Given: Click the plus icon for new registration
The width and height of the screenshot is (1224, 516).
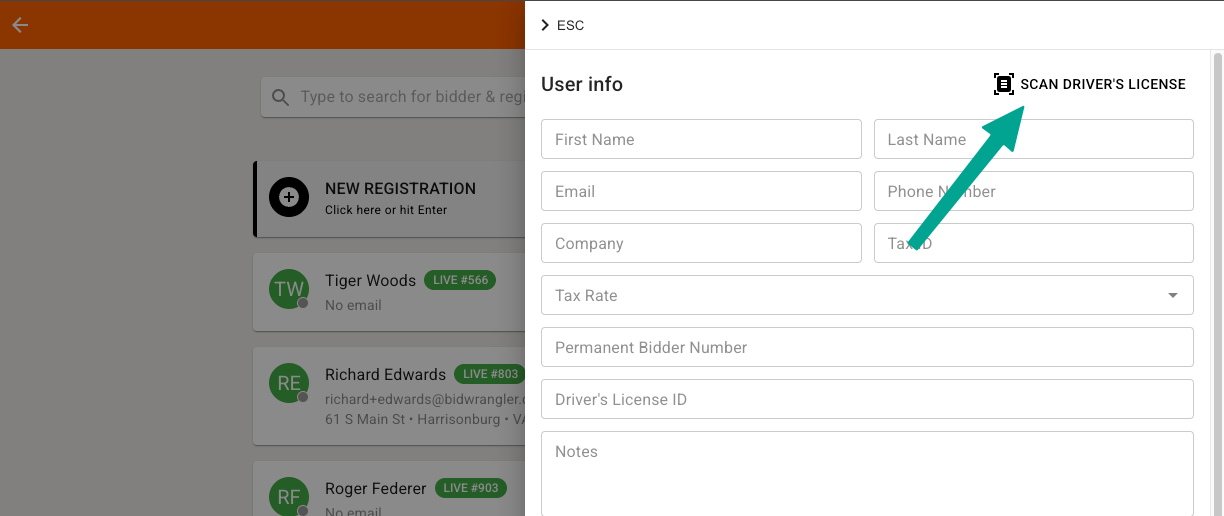Looking at the screenshot, I should tap(289, 198).
